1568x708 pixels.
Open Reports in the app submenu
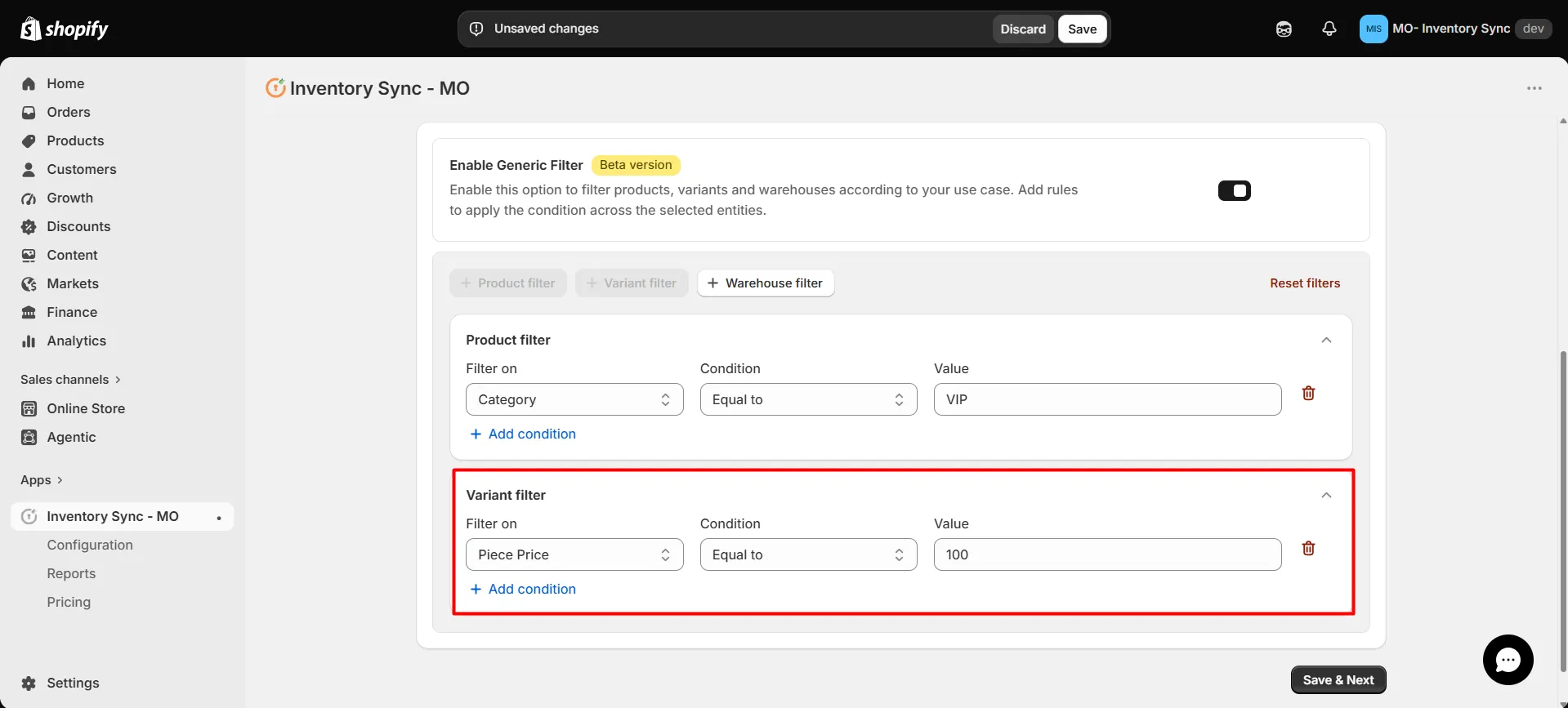pos(71,573)
